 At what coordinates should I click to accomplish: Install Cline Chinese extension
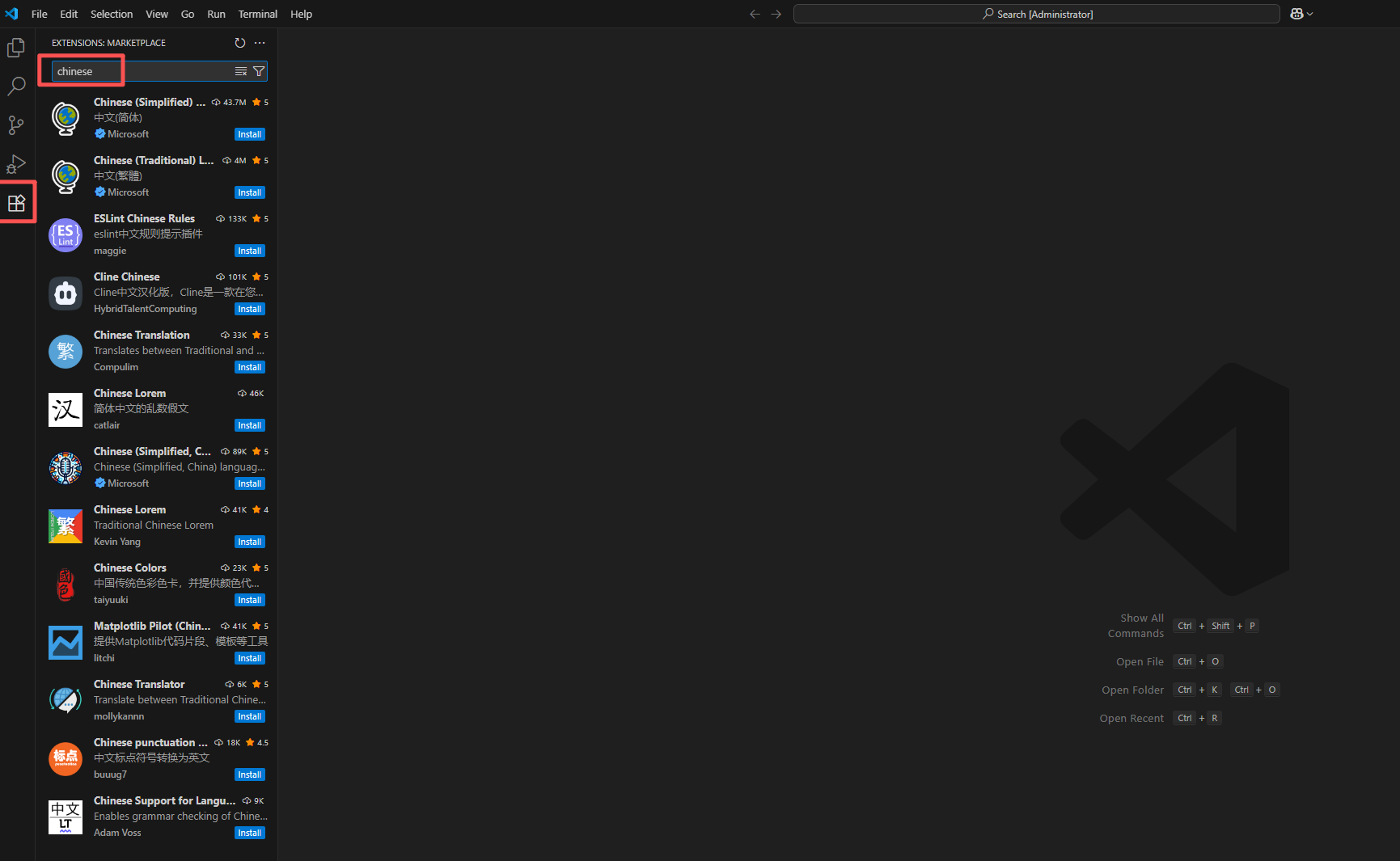[x=250, y=309]
